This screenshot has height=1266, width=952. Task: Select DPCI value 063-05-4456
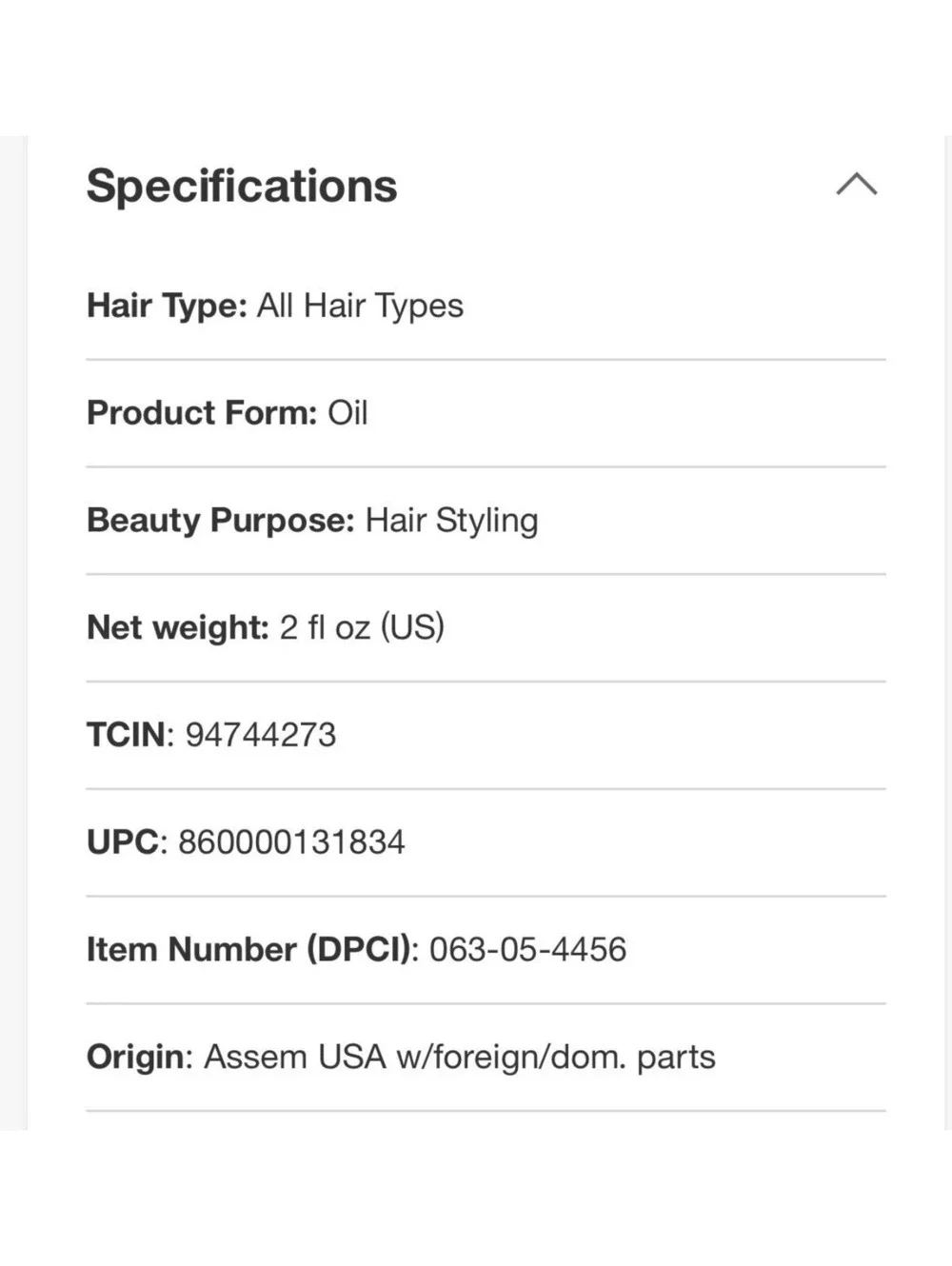click(527, 950)
